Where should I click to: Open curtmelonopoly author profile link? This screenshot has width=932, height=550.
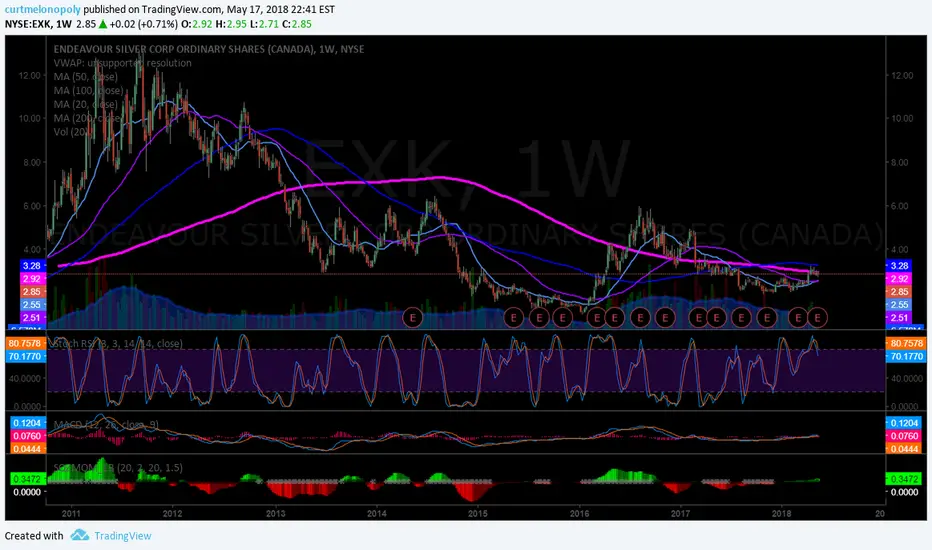(42, 10)
